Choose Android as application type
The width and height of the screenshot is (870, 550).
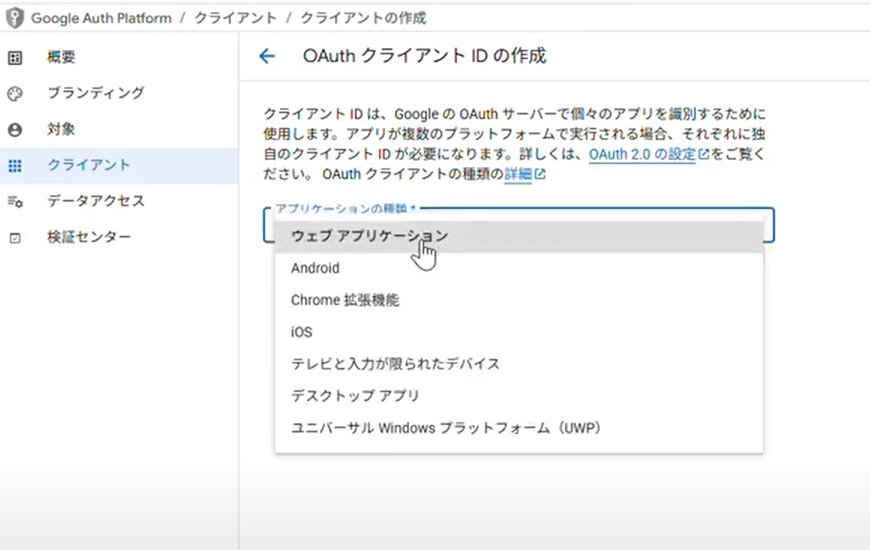tap(519, 268)
